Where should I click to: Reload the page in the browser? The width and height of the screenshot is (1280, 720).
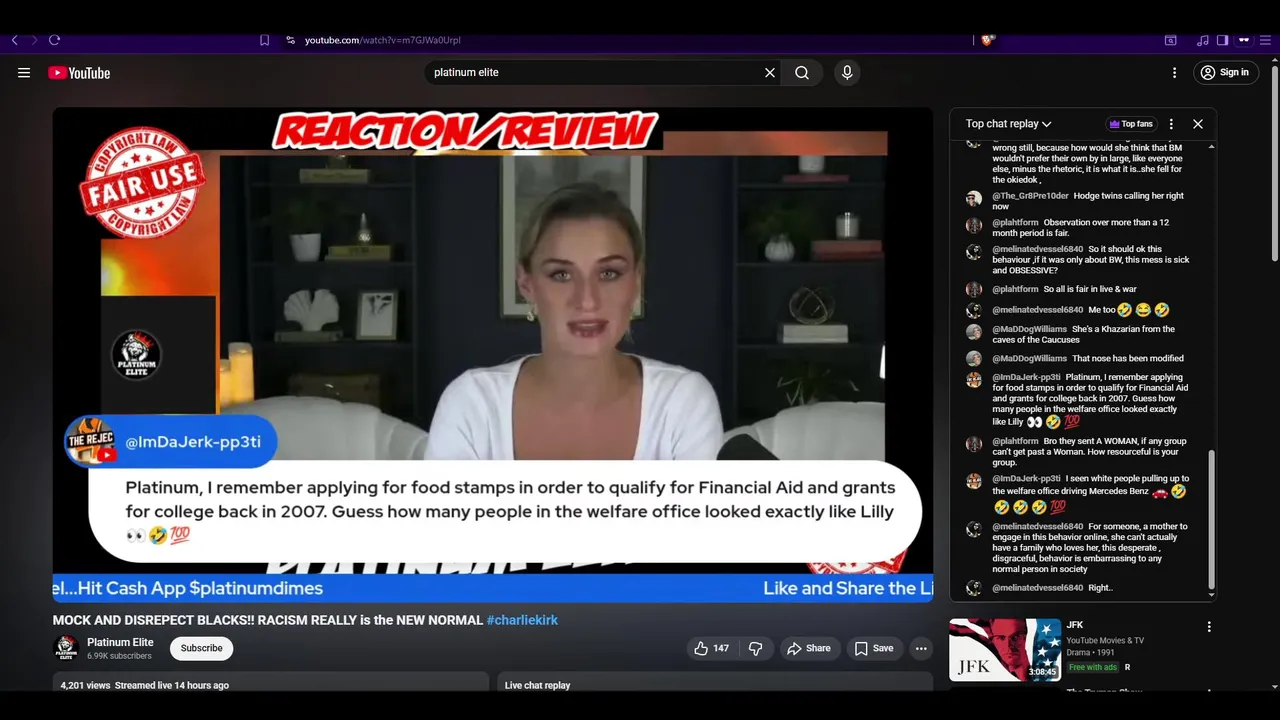coord(55,40)
